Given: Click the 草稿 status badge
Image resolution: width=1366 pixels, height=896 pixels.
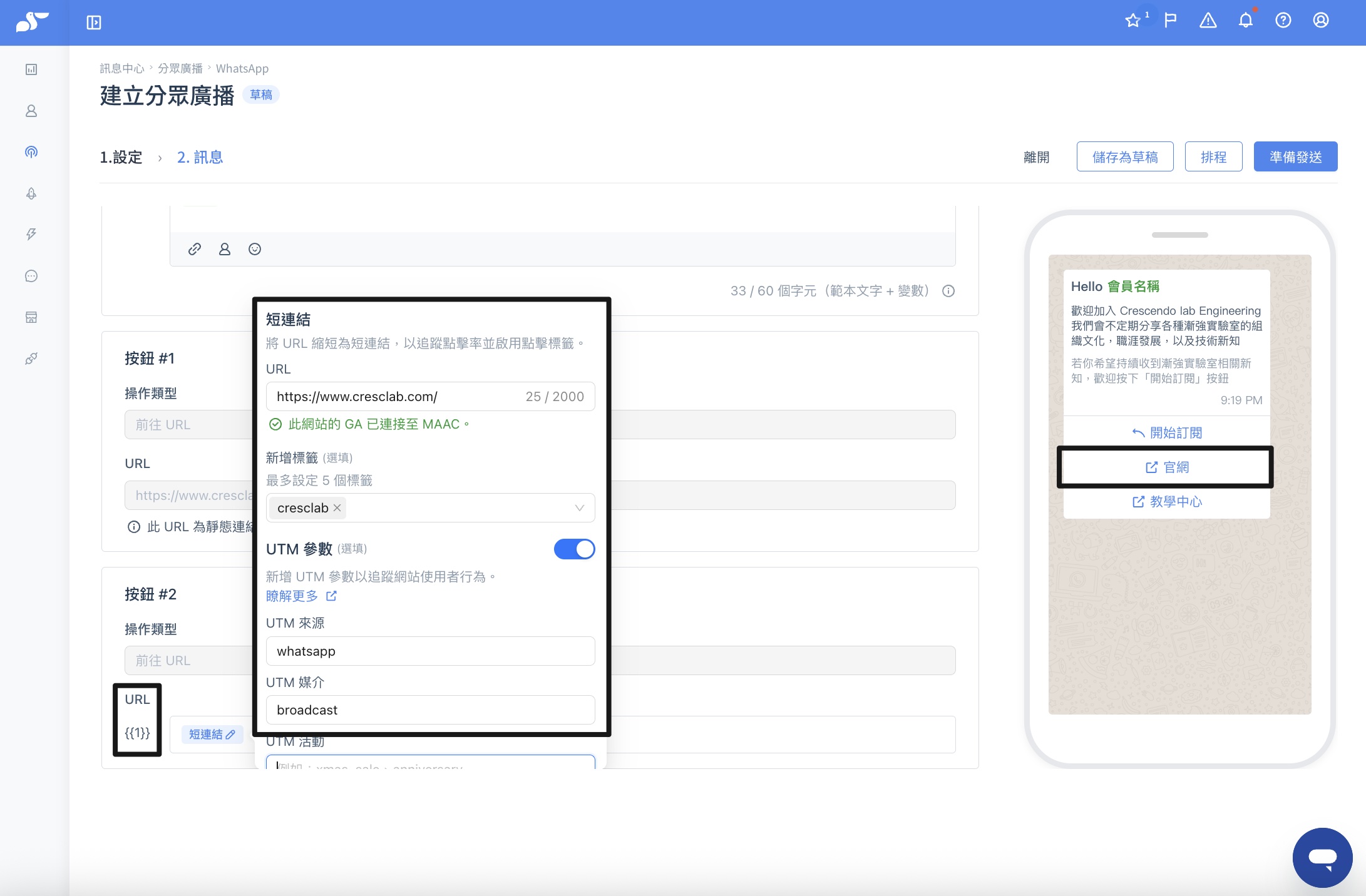Looking at the screenshot, I should [261, 94].
